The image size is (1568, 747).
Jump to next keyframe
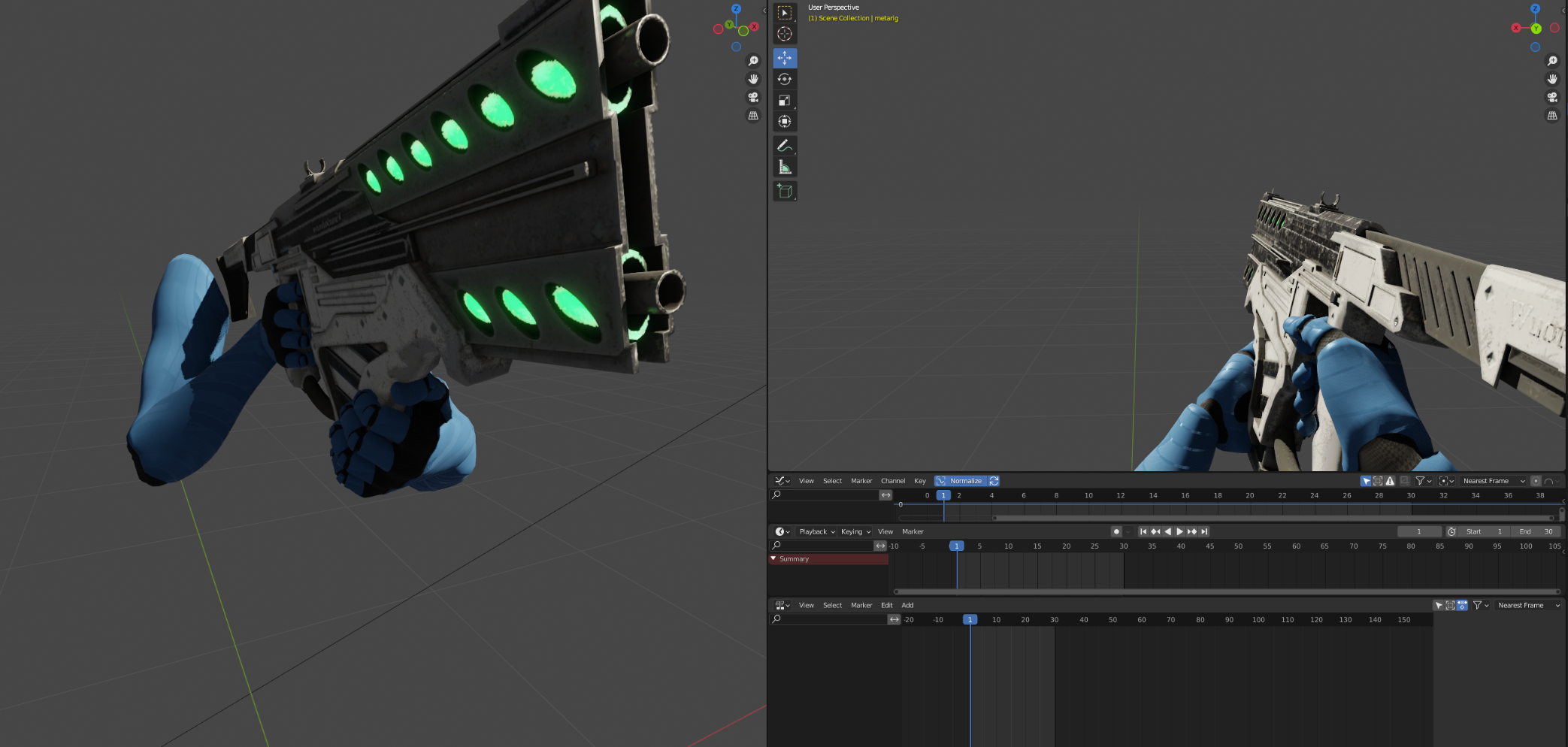tap(1191, 531)
